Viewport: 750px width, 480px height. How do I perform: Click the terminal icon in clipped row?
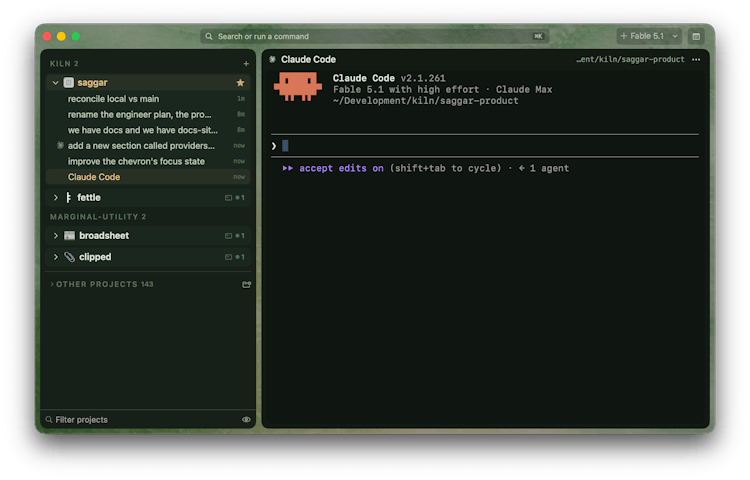tap(228, 257)
